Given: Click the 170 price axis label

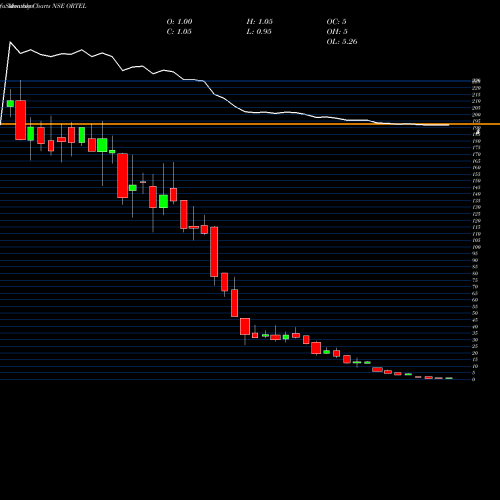Looking at the screenshot, I should pyautogui.click(x=476, y=154).
